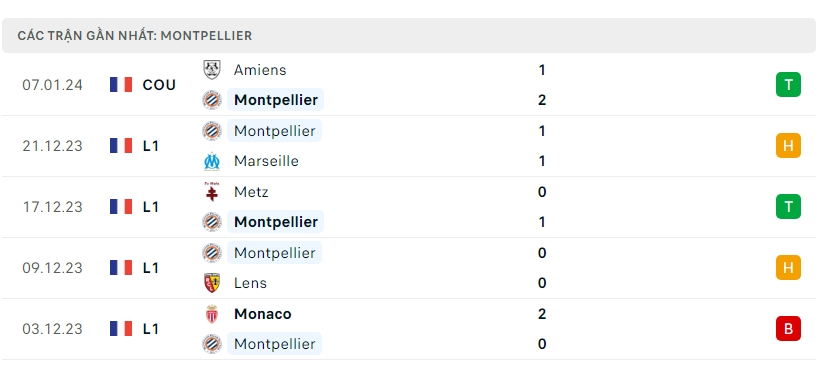Click green T badge for Amiens match
The image size is (825, 365).
click(788, 85)
